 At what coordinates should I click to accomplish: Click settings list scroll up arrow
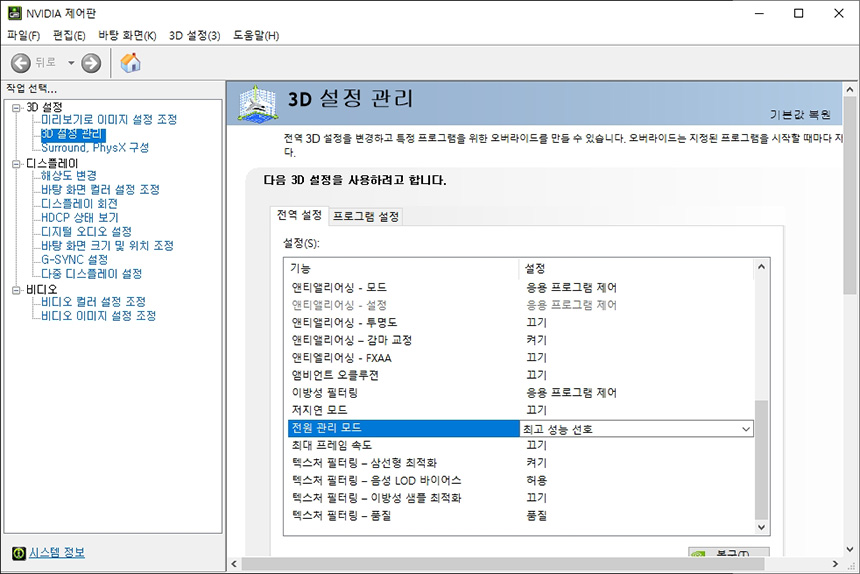pos(761,266)
